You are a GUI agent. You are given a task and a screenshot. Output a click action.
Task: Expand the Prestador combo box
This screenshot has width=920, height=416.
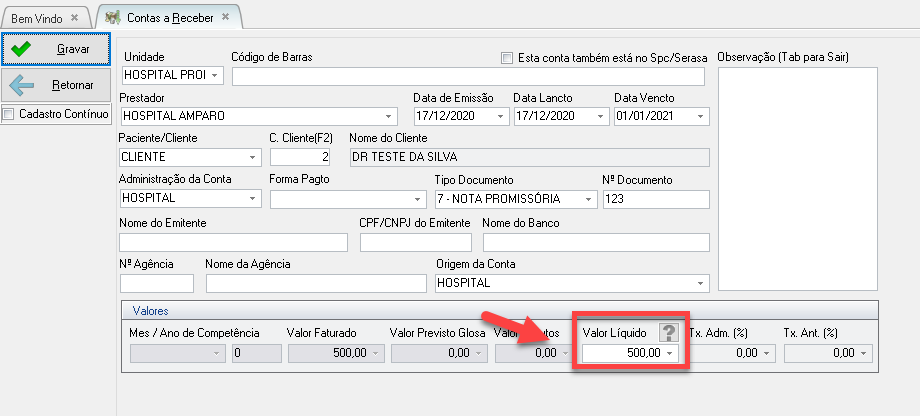pyautogui.click(x=389, y=116)
